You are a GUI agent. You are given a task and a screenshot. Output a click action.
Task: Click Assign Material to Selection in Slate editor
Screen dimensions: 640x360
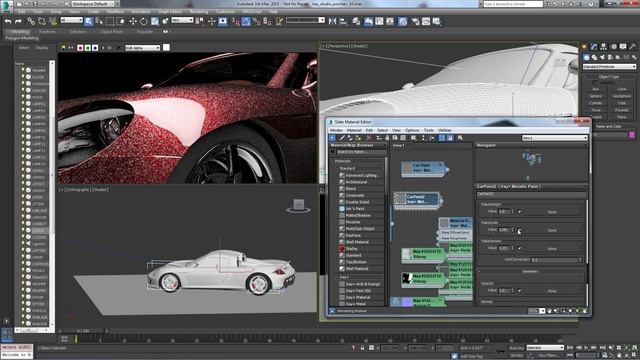point(358,138)
